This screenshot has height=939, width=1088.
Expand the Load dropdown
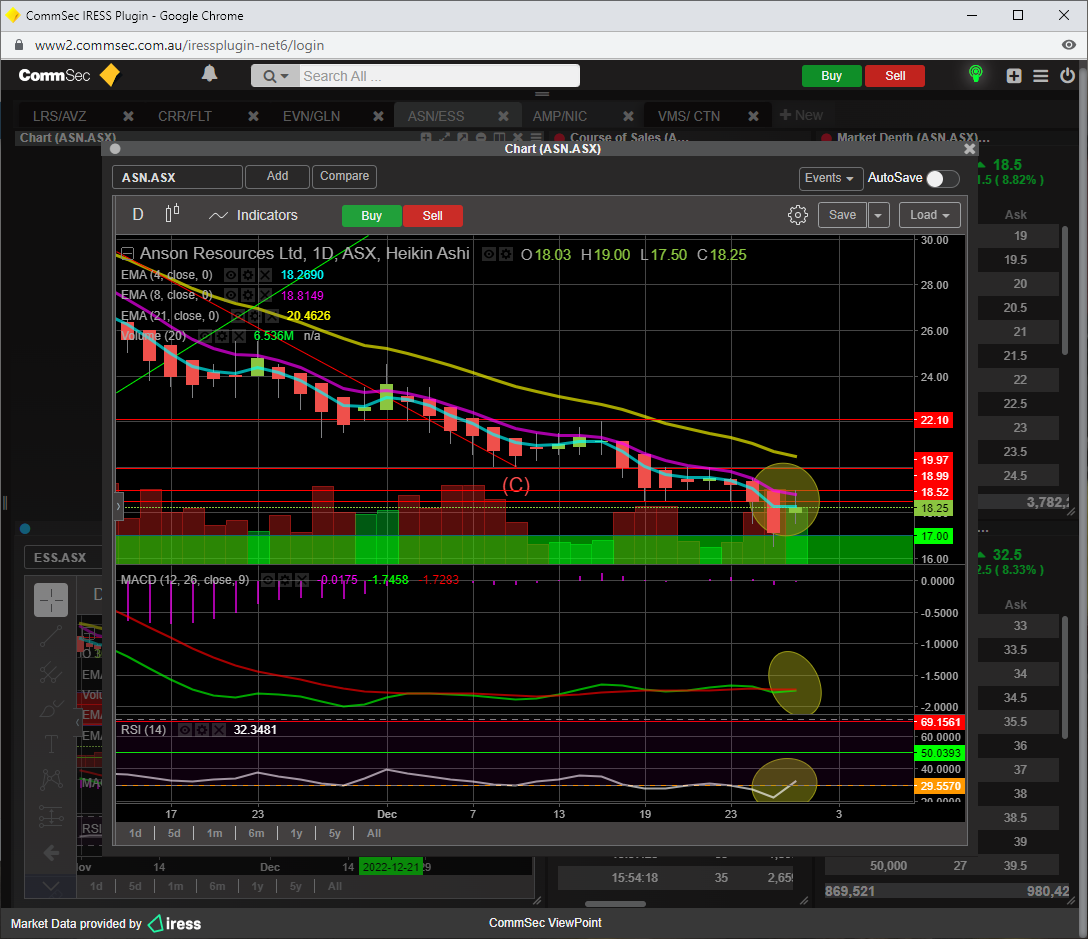point(929,215)
